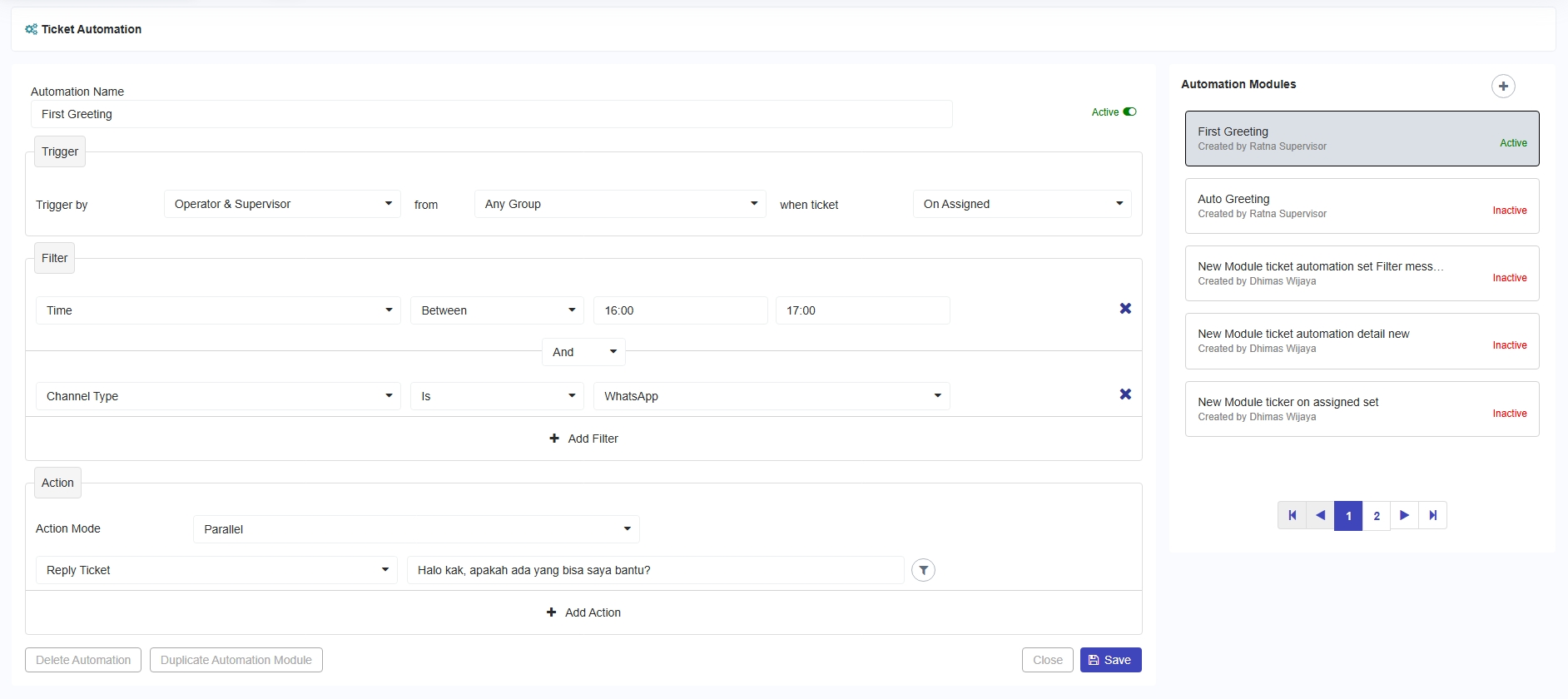Remove the Channel Type filter row
The width and height of the screenshot is (1568, 699).
click(x=1124, y=394)
